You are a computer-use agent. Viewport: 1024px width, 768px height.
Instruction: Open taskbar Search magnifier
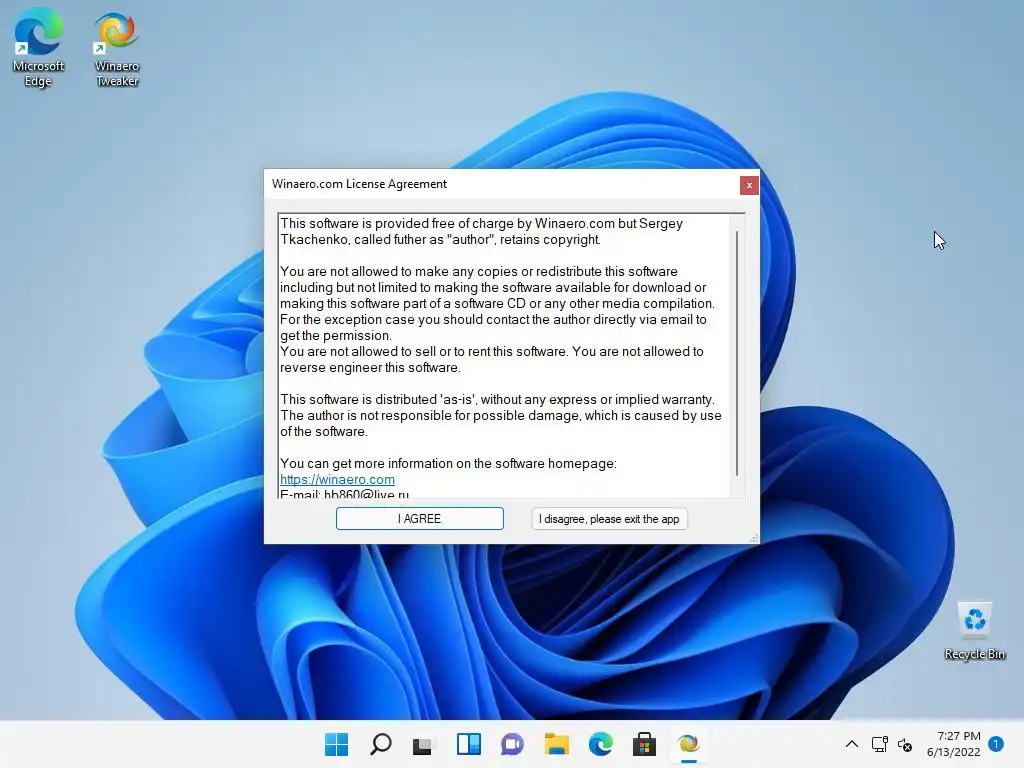tap(381, 744)
